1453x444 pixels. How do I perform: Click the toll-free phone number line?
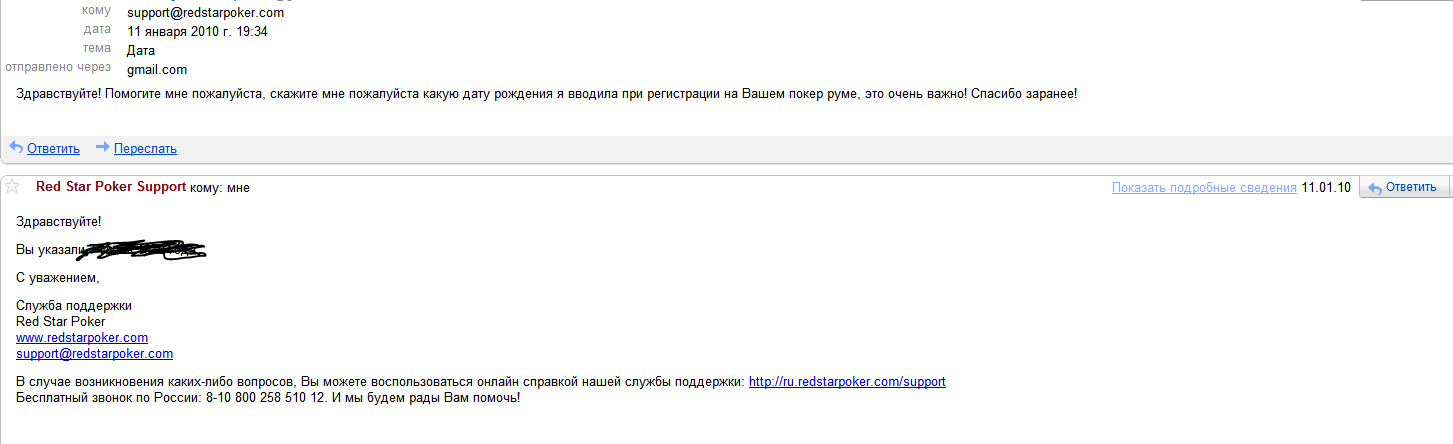(x=268, y=398)
